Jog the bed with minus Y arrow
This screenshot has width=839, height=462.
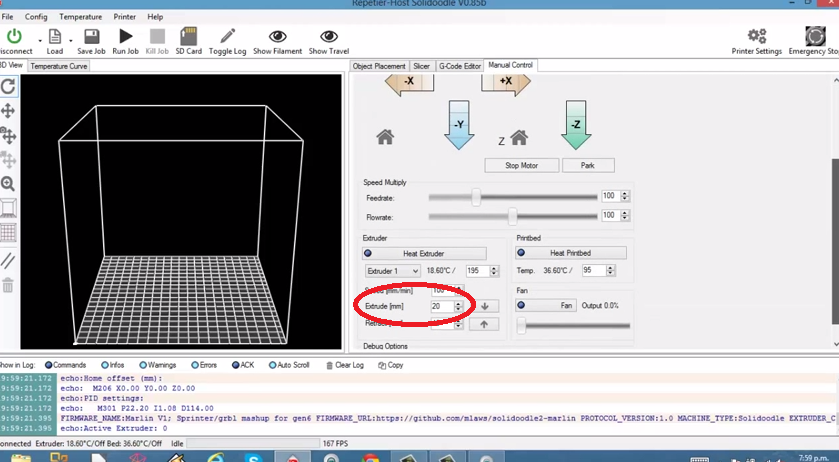pyautogui.click(x=459, y=125)
